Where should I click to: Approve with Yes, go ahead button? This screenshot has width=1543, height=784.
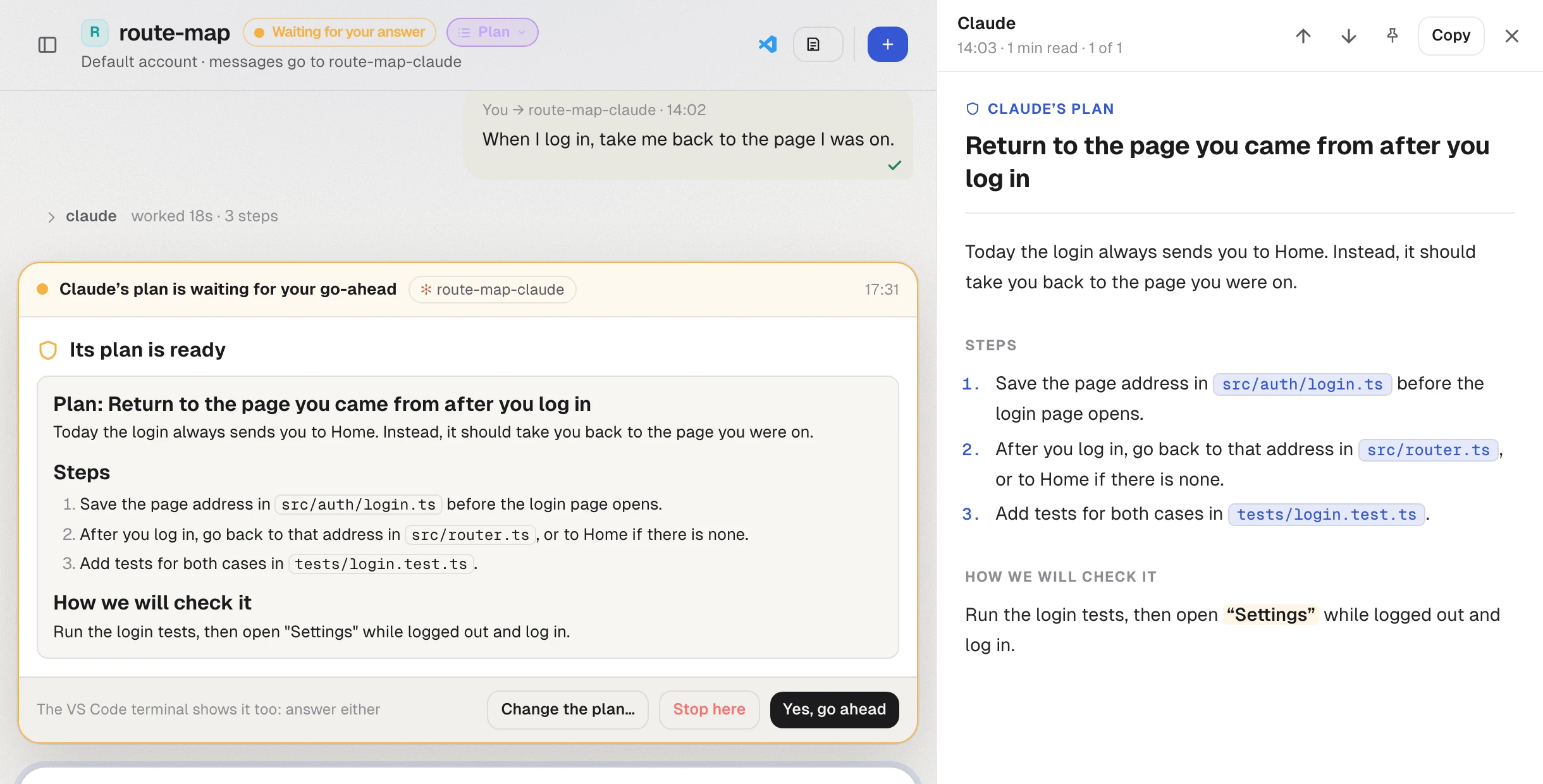tap(834, 709)
